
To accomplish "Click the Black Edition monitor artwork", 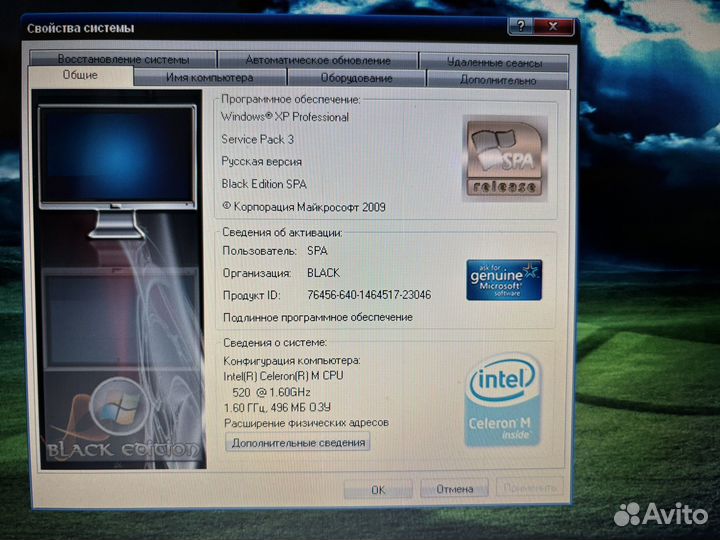I will click(120, 279).
